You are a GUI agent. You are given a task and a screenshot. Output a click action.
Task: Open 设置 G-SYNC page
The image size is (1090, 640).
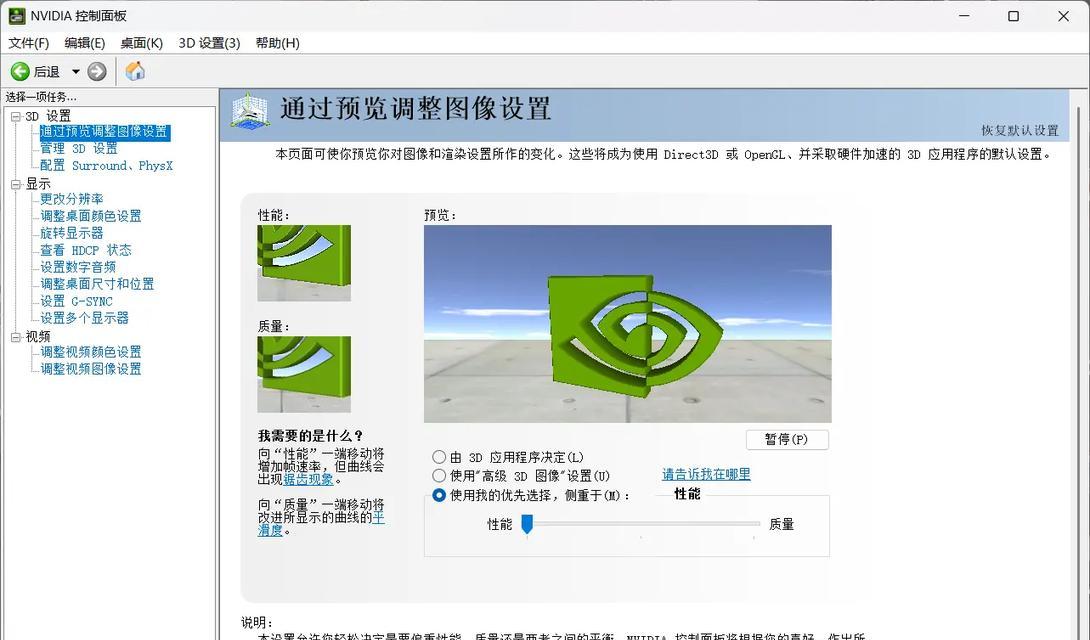[x=76, y=302]
